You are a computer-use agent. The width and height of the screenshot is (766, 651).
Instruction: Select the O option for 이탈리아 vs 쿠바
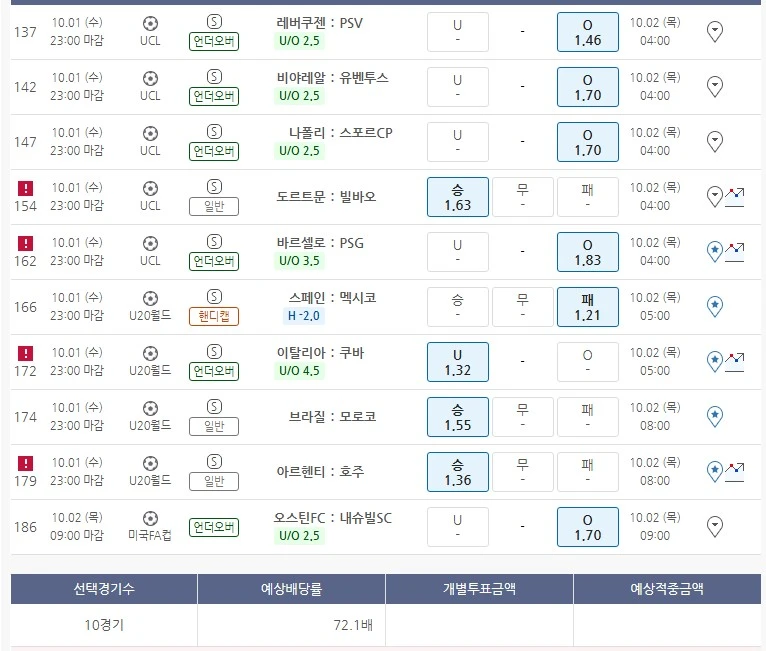click(x=587, y=362)
